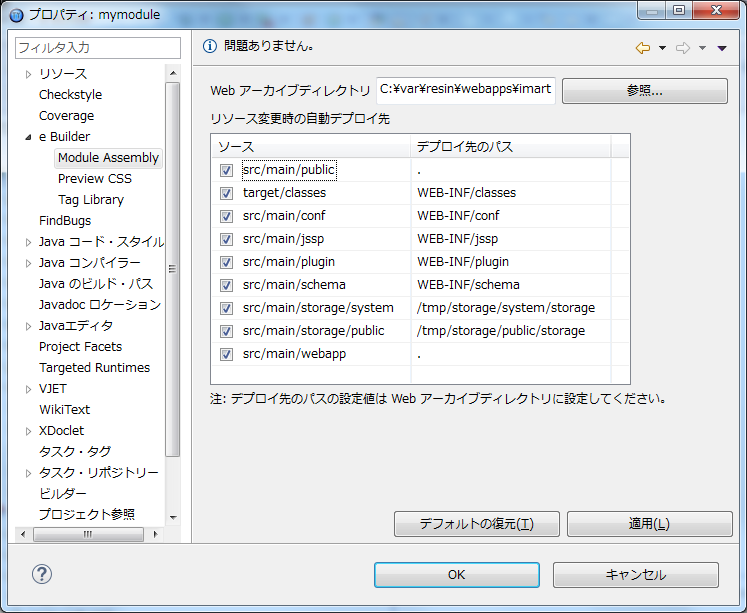This screenshot has height=613, width=747.
Task: Confirm with the OK button
Action: click(456, 575)
